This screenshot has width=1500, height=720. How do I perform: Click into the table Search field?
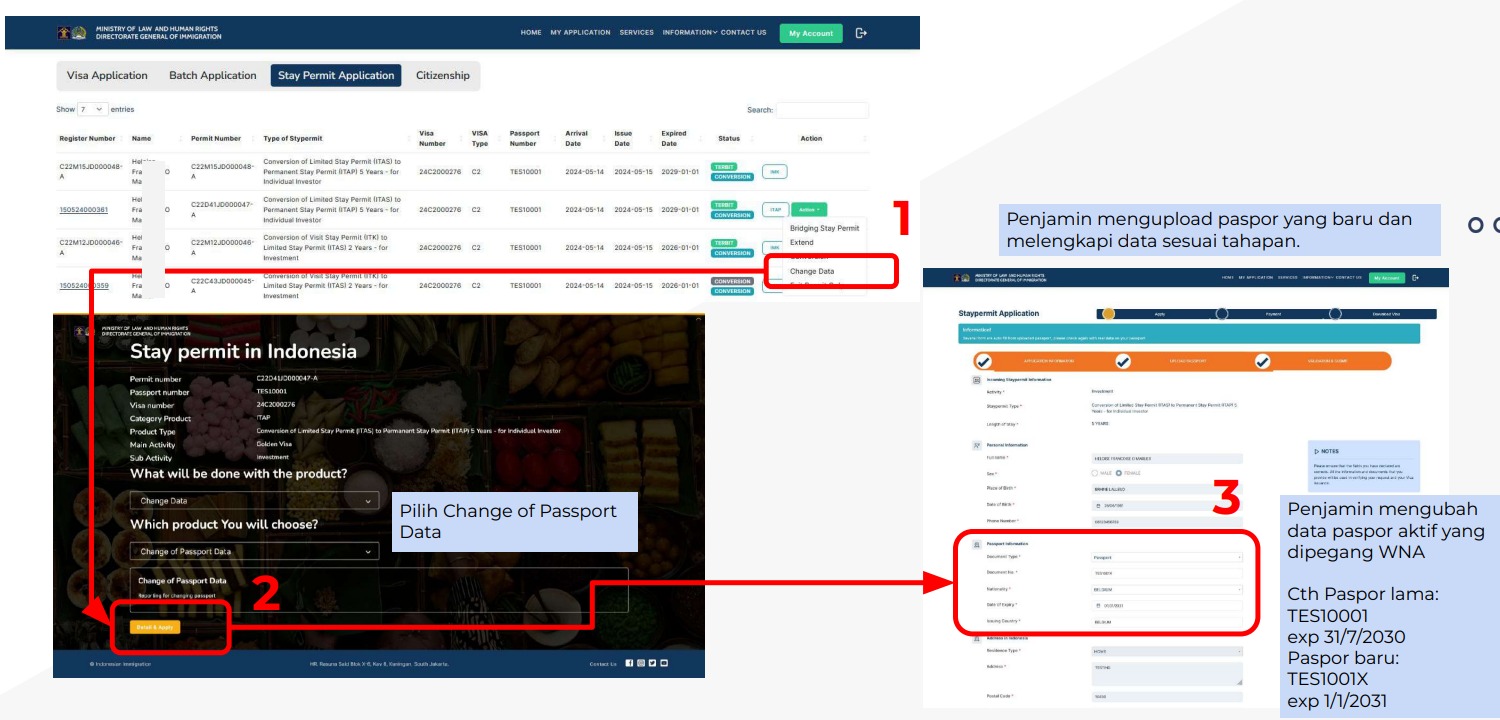click(x=822, y=110)
